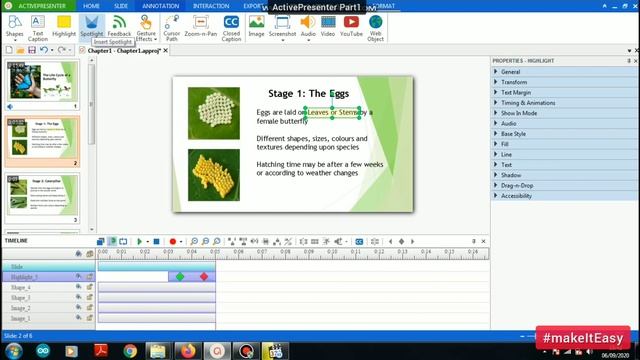Select the Slide row in the timeline

pos(49,266)
